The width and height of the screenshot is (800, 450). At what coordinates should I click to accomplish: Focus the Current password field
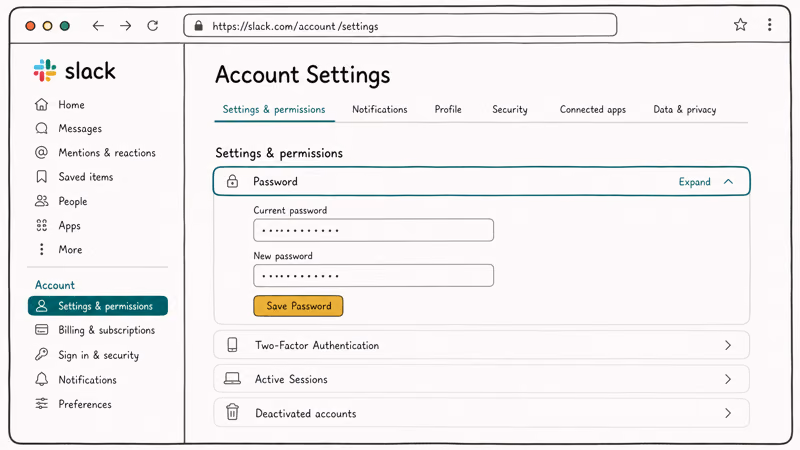[x=373, y=230]
